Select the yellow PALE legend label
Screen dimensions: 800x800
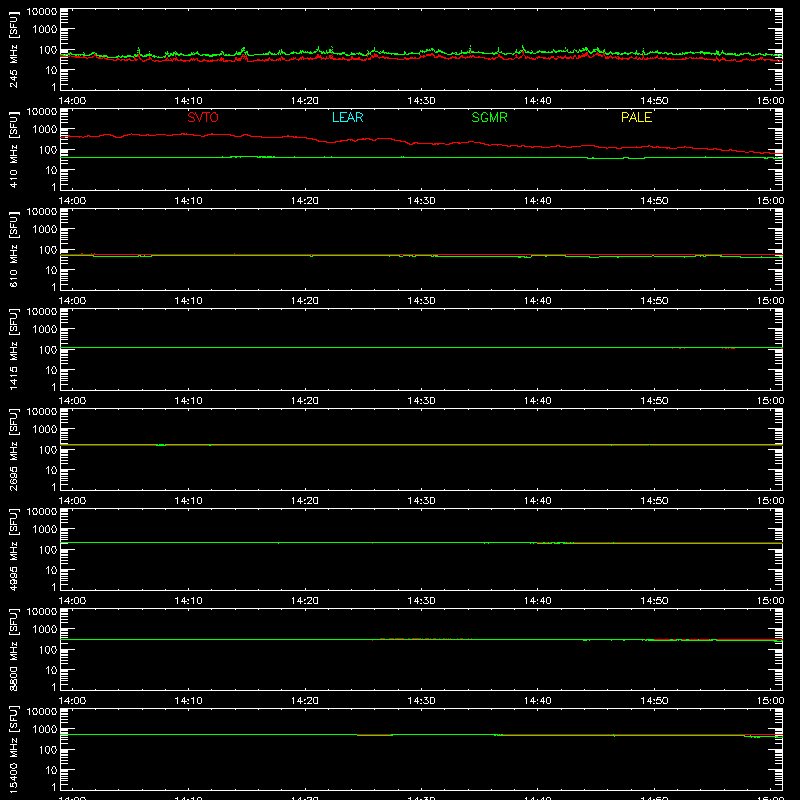tap(636, 117)
